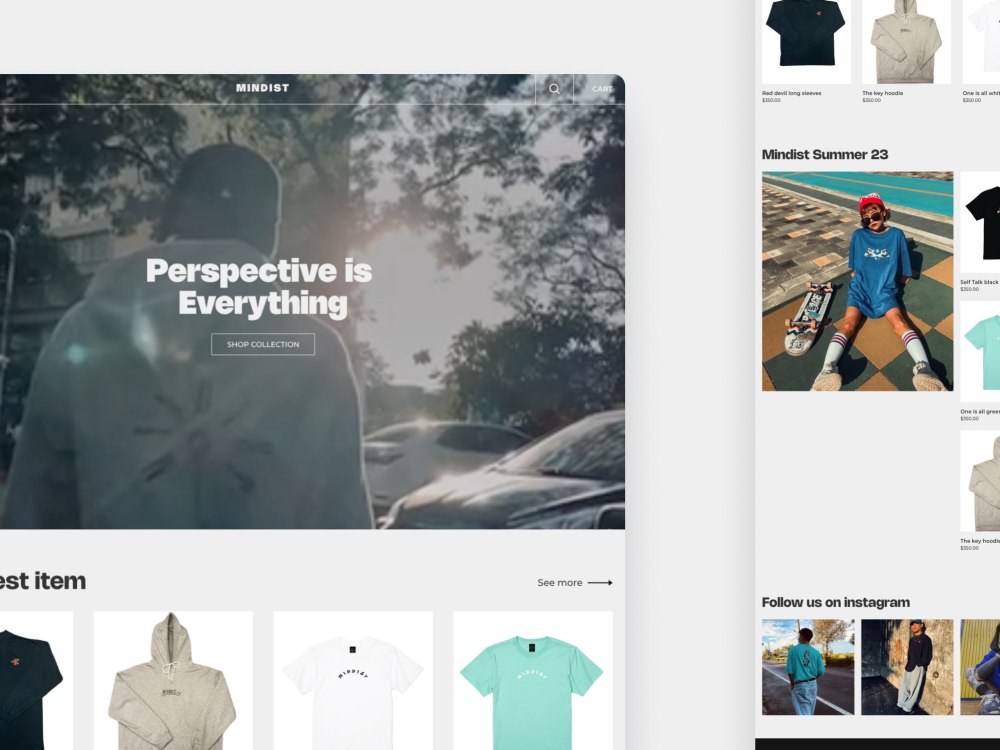Click 'The key hoodie' product name under top image

tap(883, 93)
